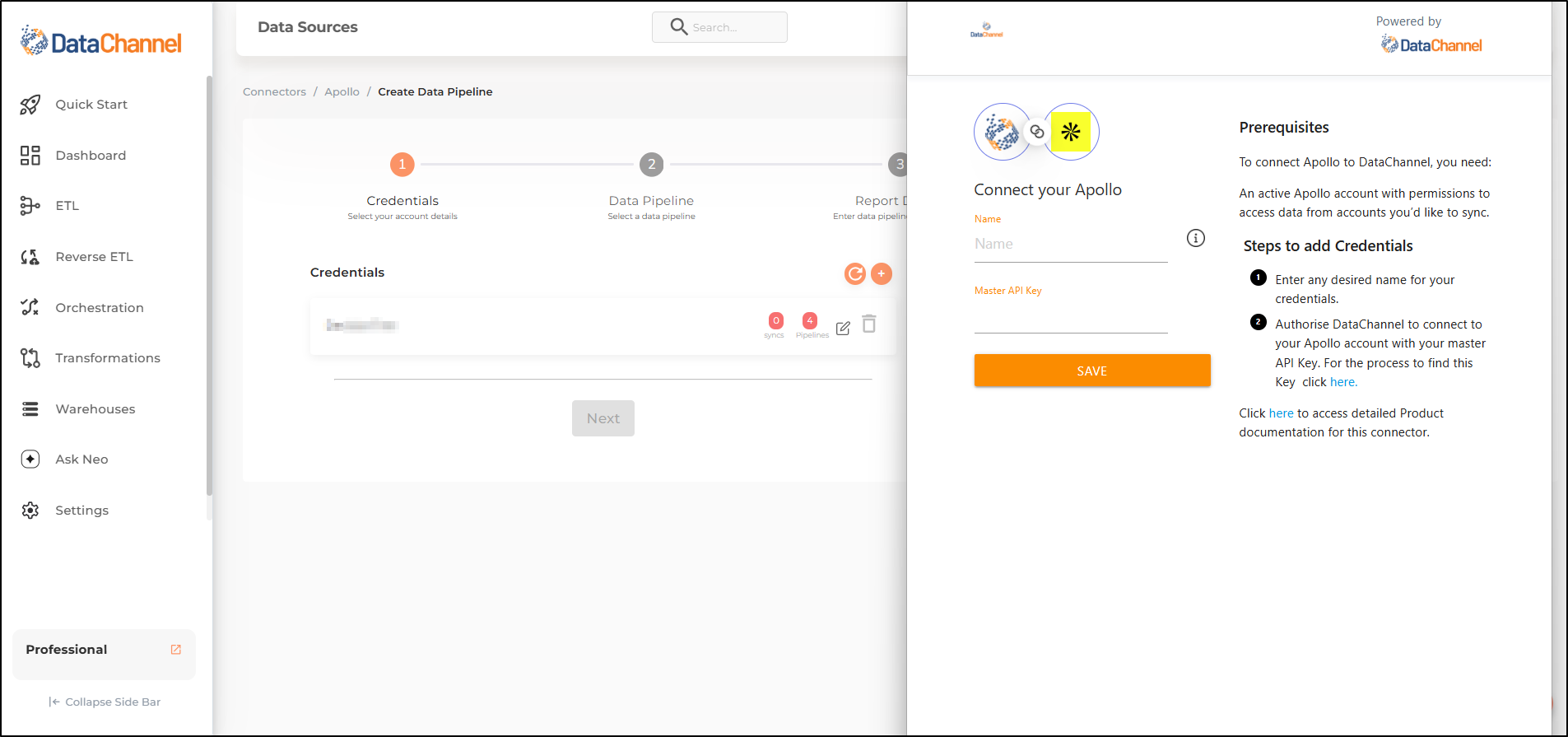Open the product documentation here link
1568x737 pixels.
(x=1282, y=413)
